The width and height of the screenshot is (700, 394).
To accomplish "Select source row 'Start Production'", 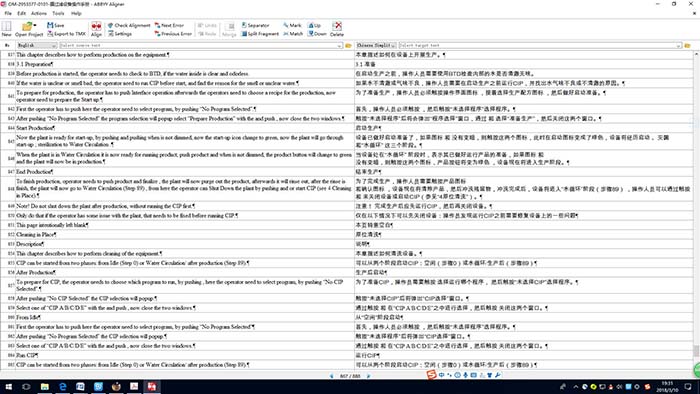I will 185,128.
